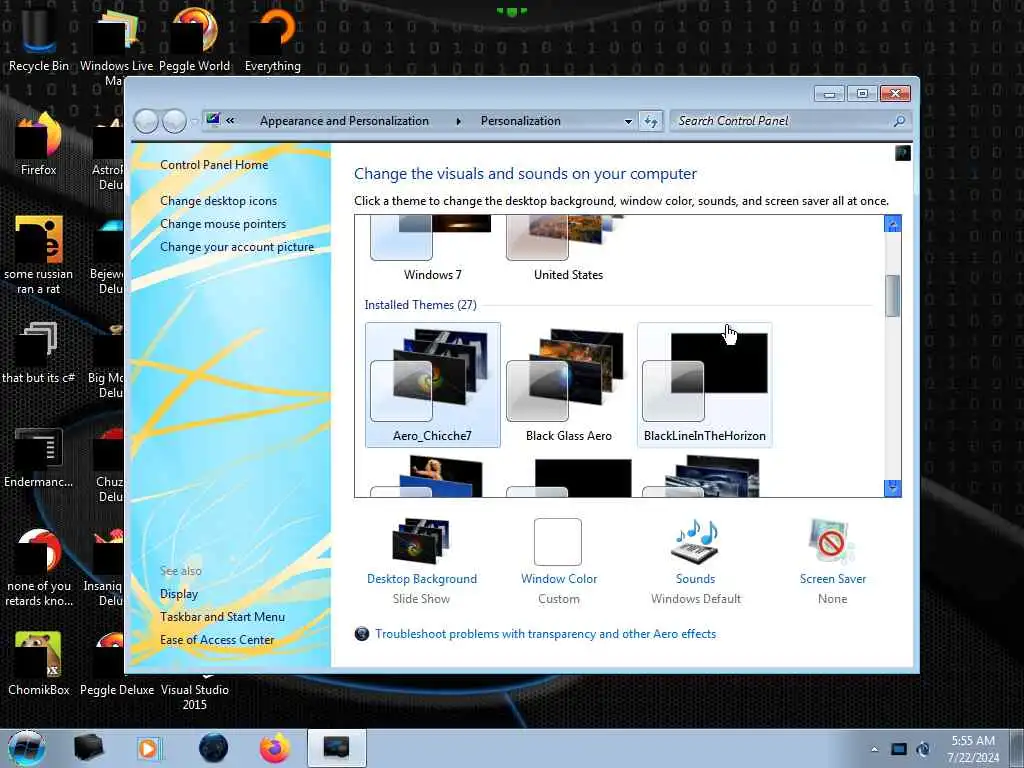
Task: Select the BlackLineInTheHorizon theme
Action: (705, 385)
